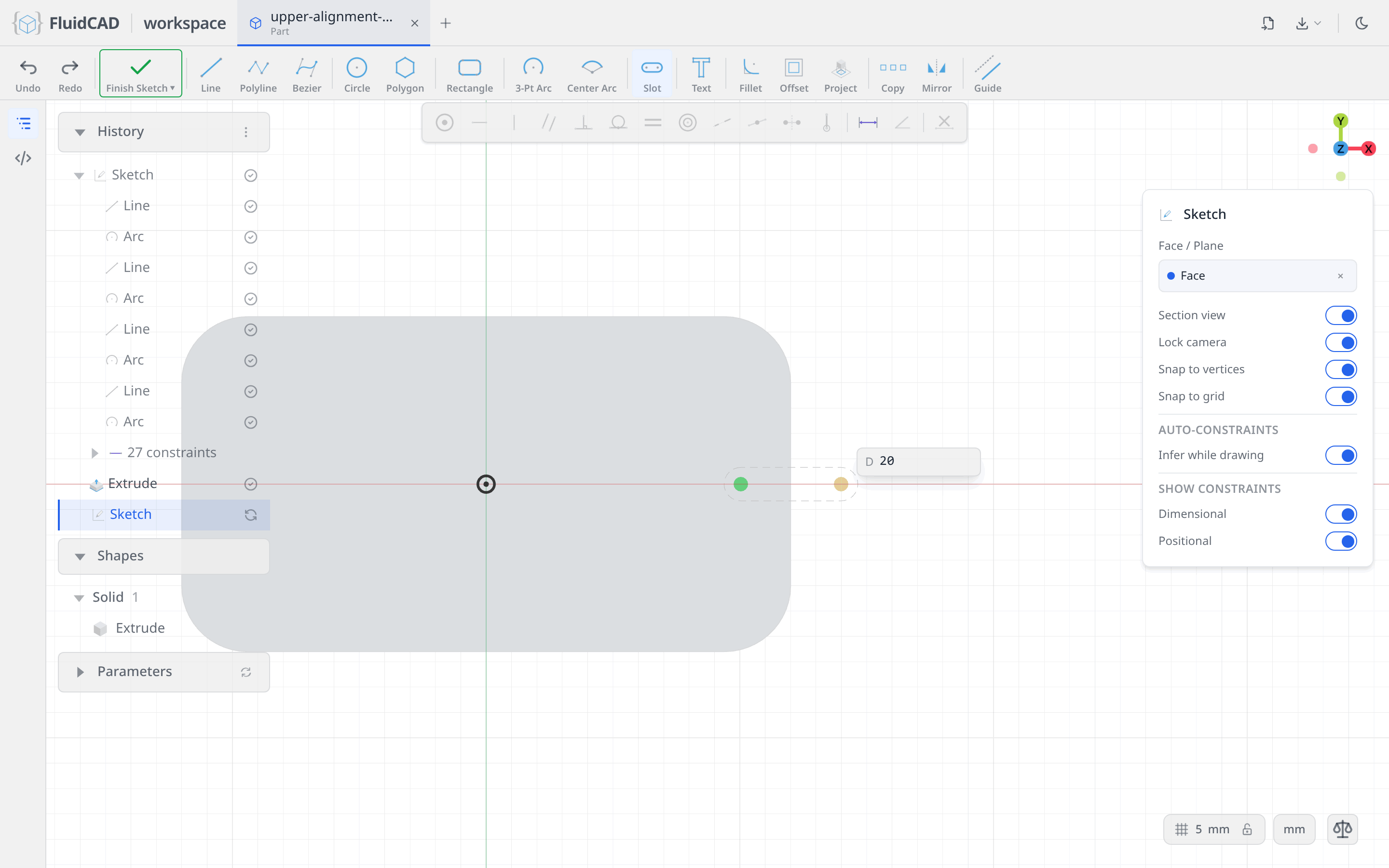Toggle Positional constraints display
Screen dimensions: 1389x868
point(1341,541)
